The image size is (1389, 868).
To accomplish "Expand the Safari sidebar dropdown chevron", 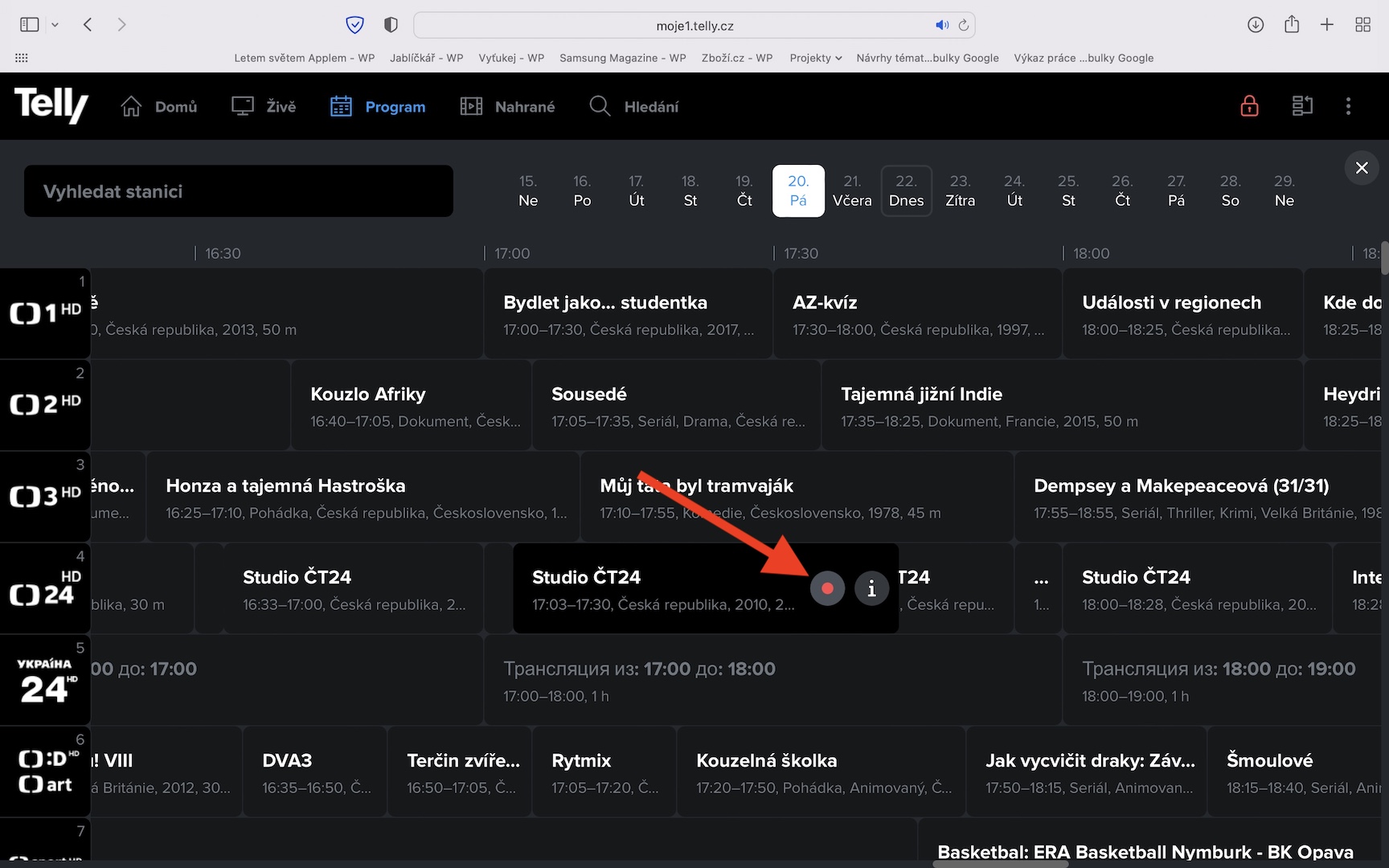I will 55,25.
